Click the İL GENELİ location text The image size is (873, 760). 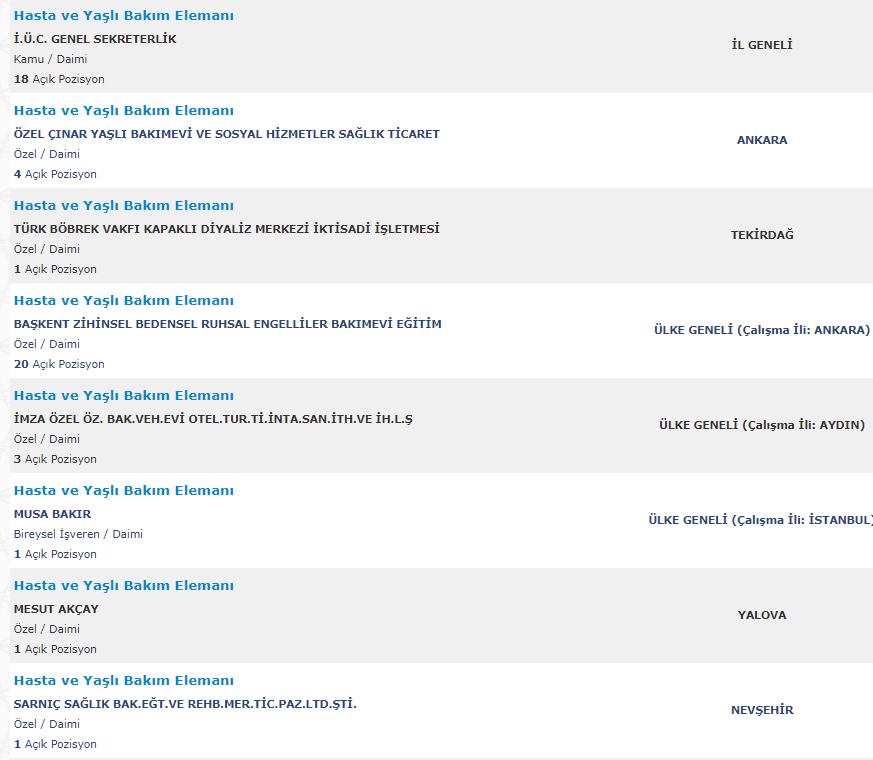click(x=762, y=45)
